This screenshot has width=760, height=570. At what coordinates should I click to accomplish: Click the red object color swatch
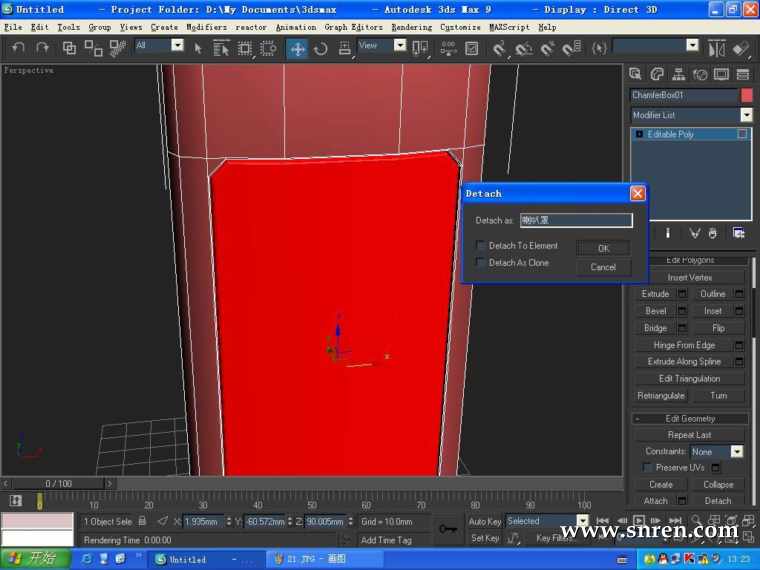coord(746,95)
